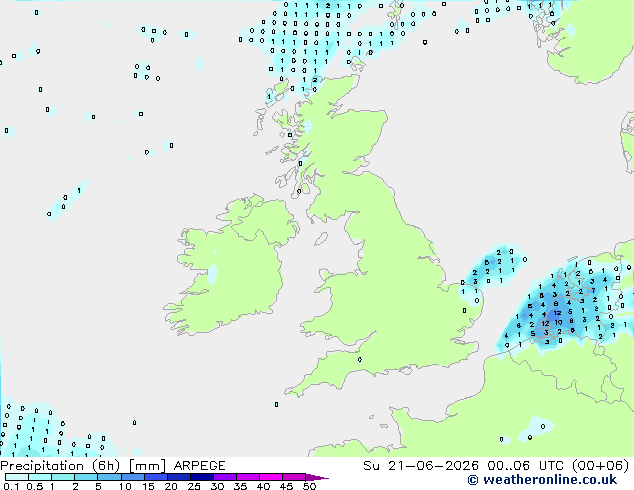Image resolution: width=634 pixels, height=490 pixels.
Task: Click the legend label '0.5'
Action: (x=34, y=486)
